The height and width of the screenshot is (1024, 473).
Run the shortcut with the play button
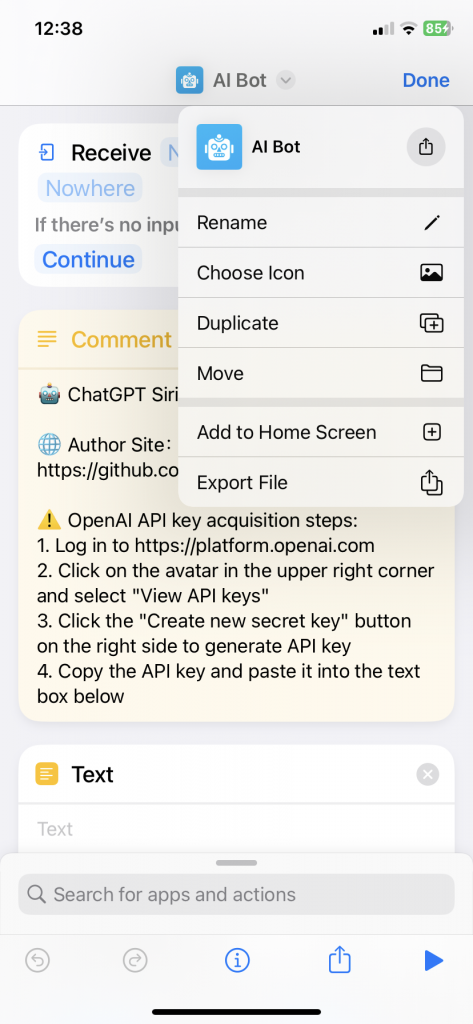[x=433, y=960]
